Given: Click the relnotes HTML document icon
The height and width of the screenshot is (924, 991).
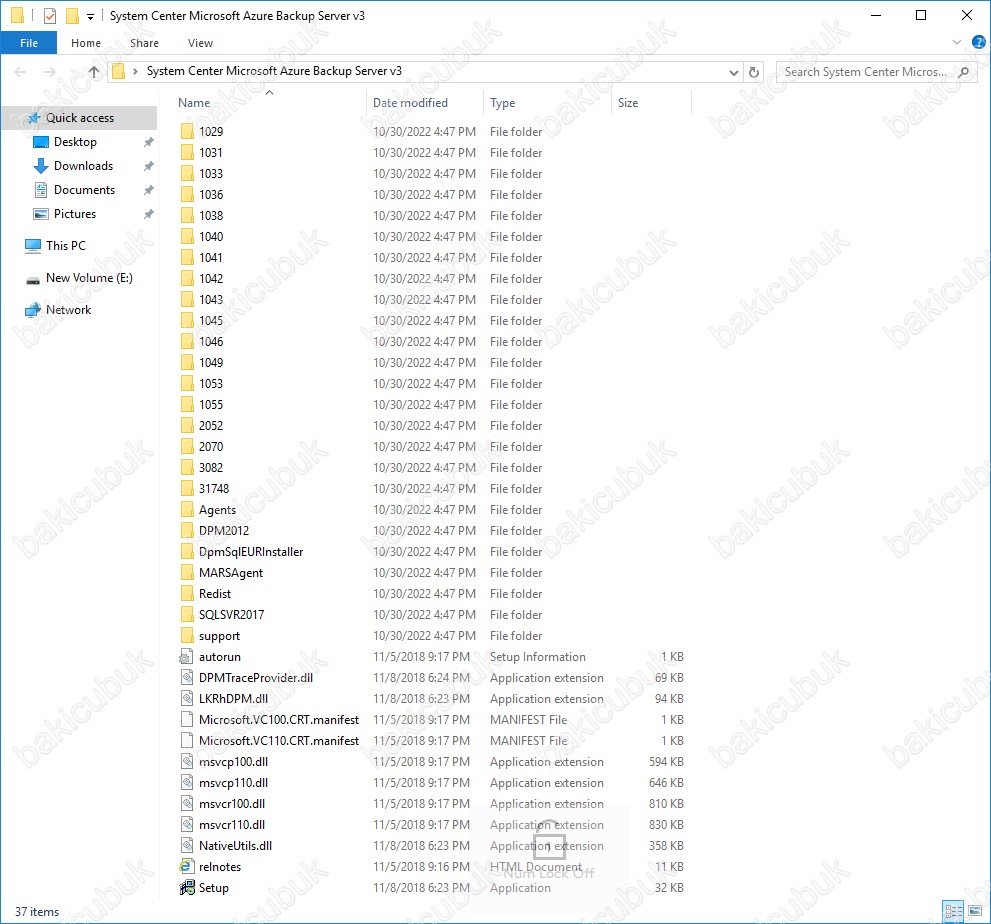Looking at the screenshot, I should [x=187, y=866].
